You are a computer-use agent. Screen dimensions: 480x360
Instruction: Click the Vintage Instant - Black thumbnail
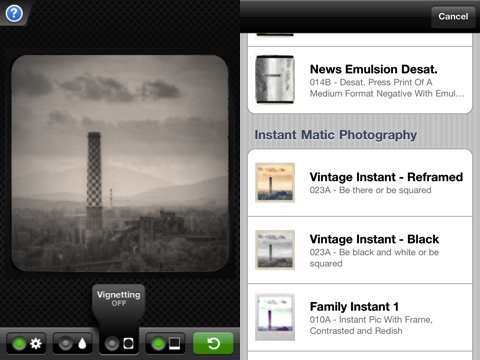coord(275,250)
